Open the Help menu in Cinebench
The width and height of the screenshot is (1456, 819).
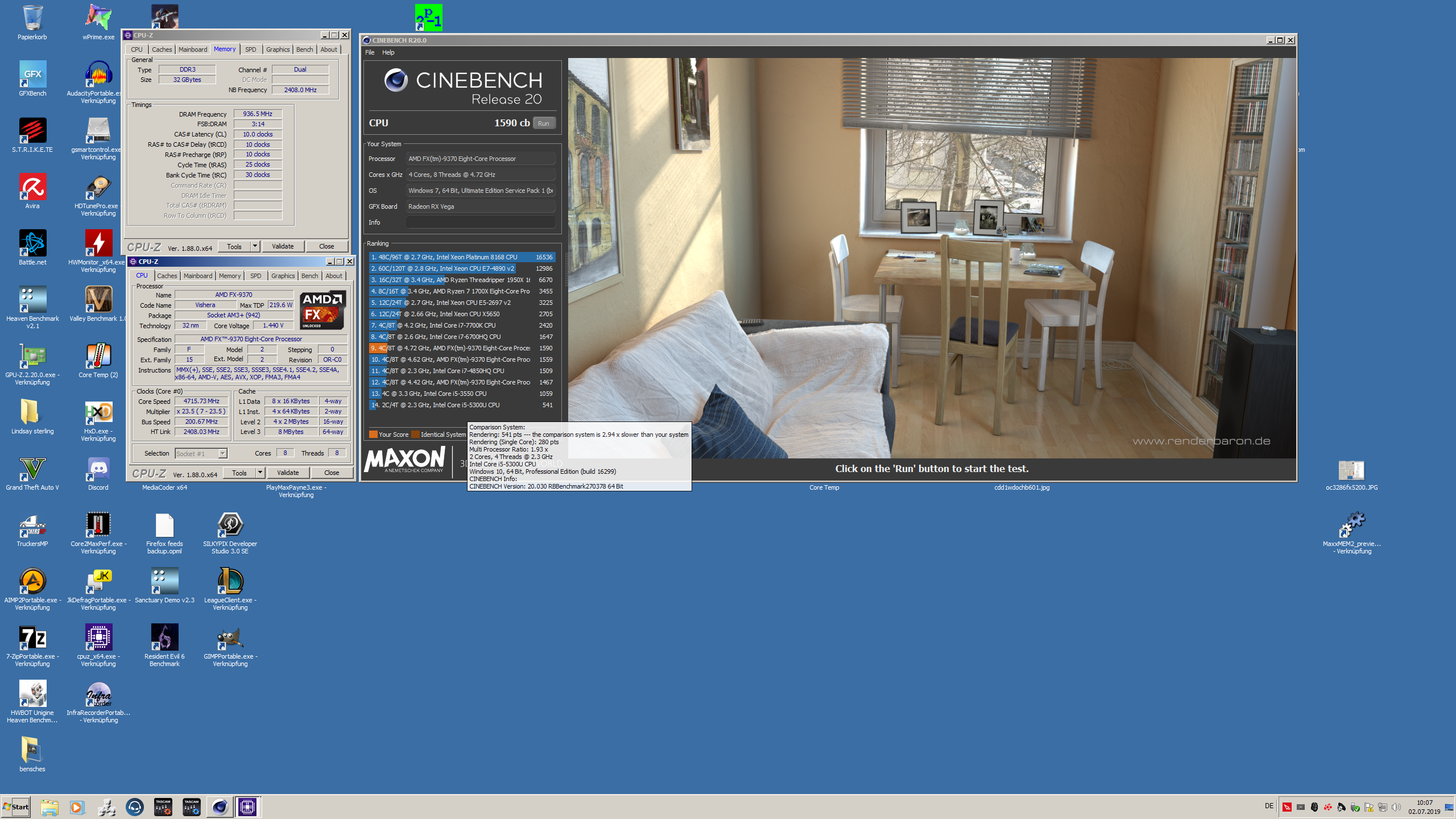click(x=388, y=52)
